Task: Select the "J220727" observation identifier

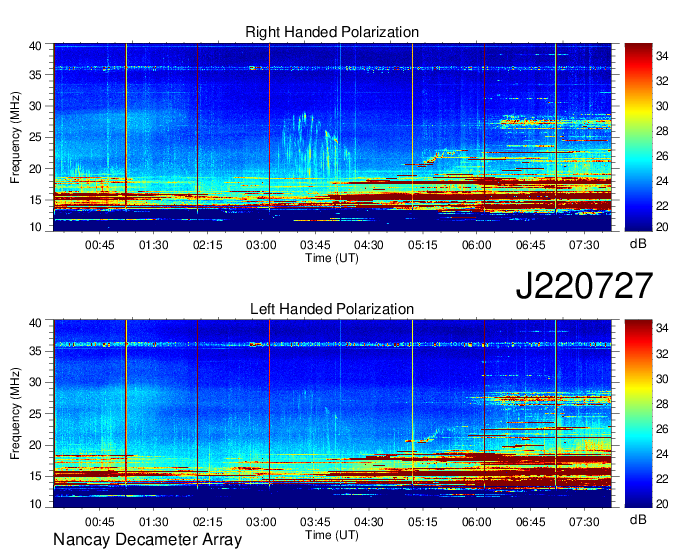Action: click(584, 285)
